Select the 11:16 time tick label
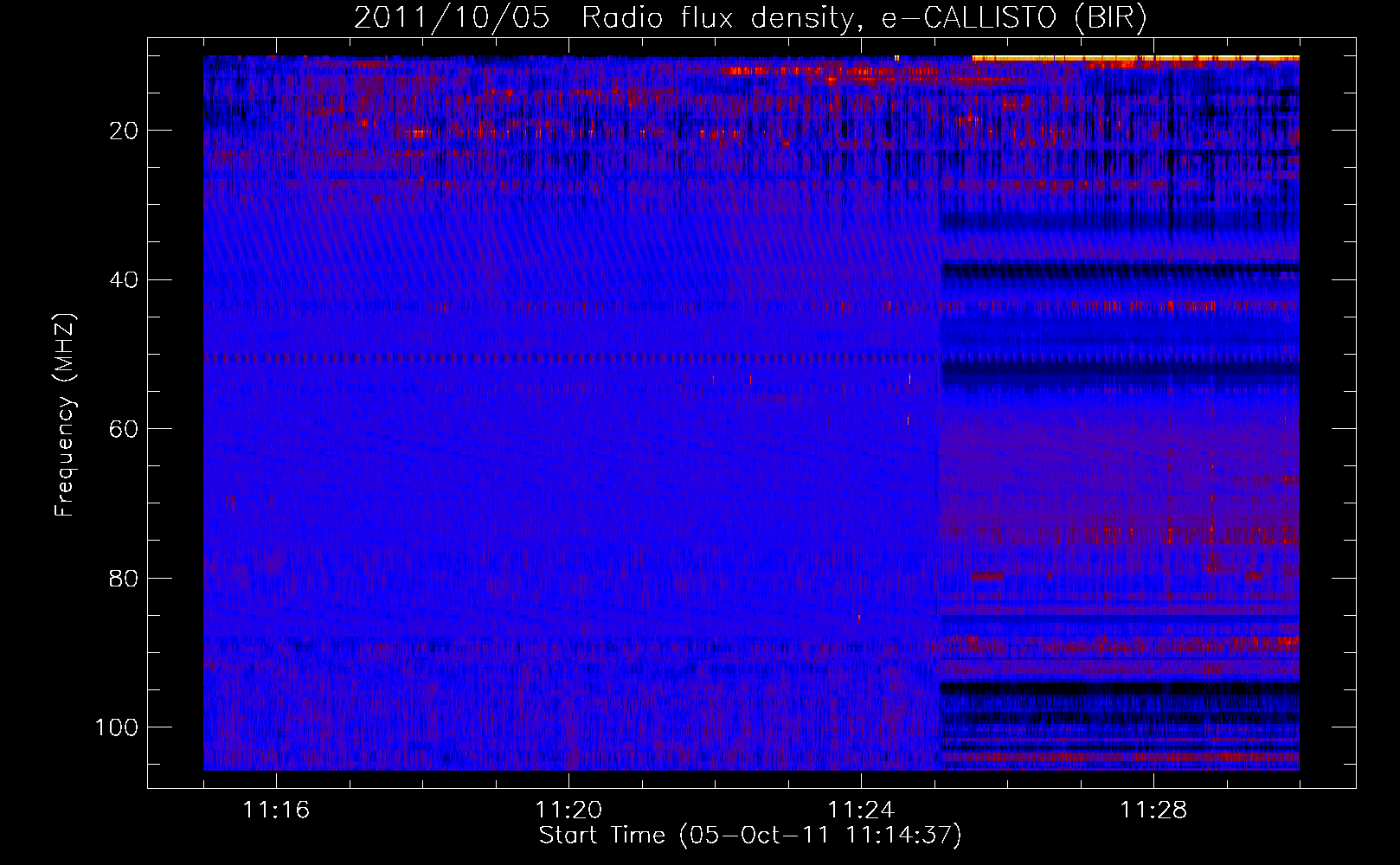Image resolution: width=1400 pixels, height=865 pixels. pyautogui.click(x=277, y=811)
